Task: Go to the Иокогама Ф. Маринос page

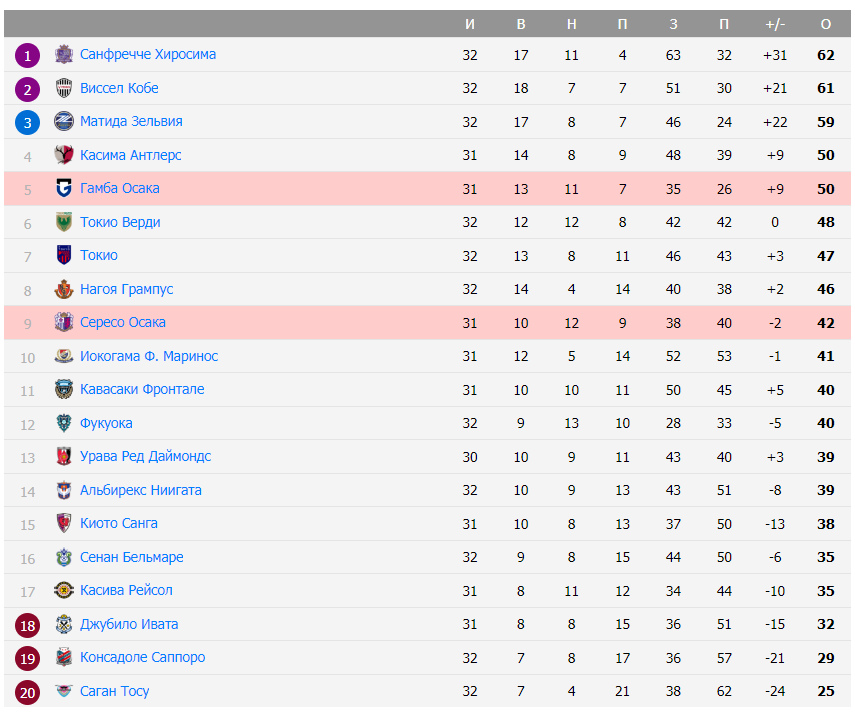Action: coord(149,356)
